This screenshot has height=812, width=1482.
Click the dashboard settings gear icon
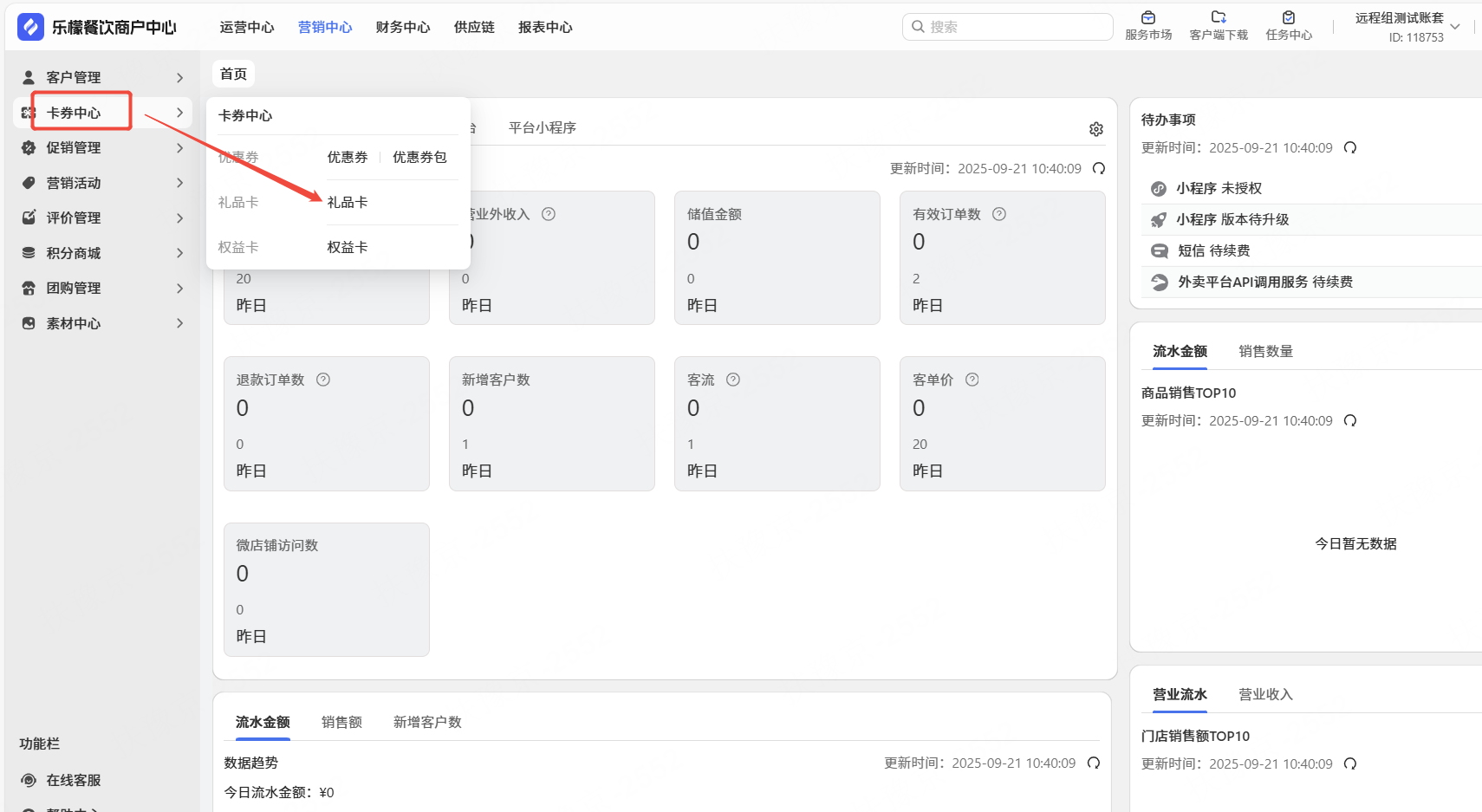point(1096,129)
